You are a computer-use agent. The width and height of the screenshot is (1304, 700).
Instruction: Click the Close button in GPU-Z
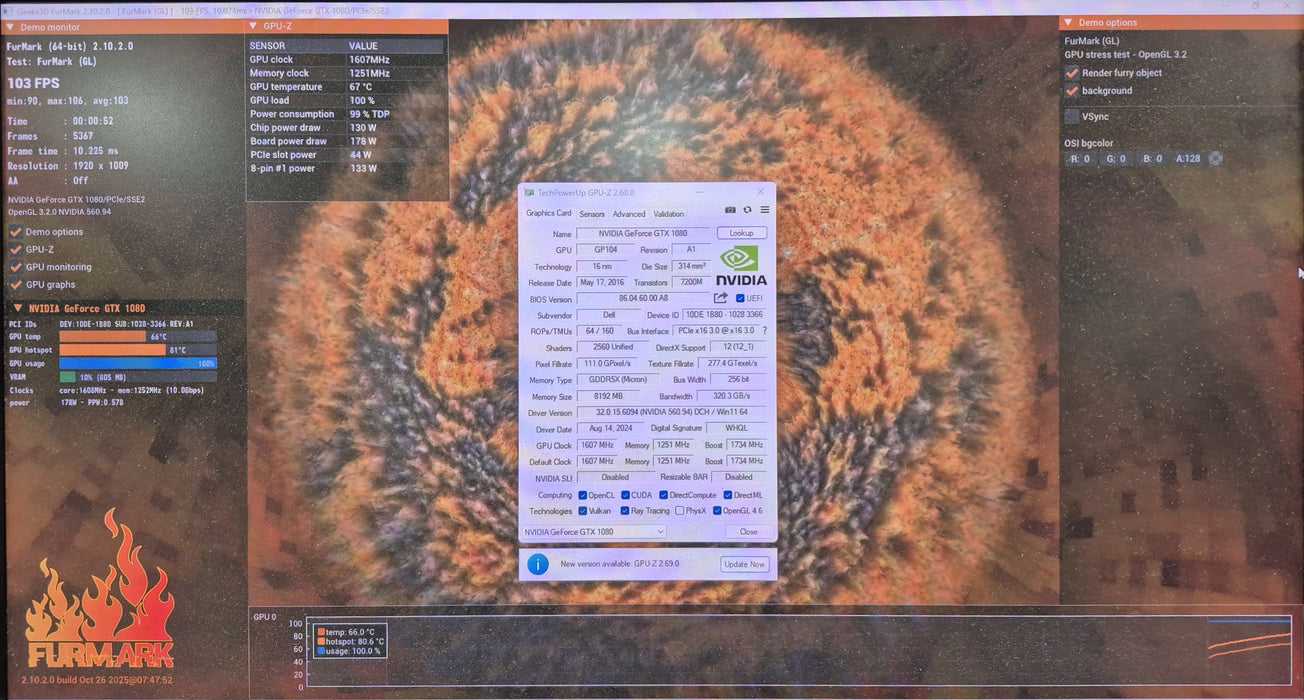coord(748,532)
